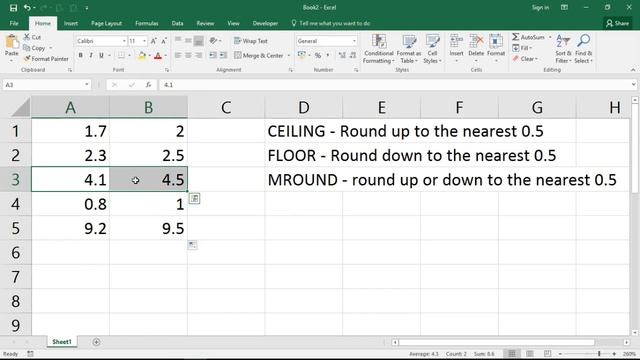Viewport: 640px width, 360px height.
Task: Set bottom vertical alignment
Action: 198,40
